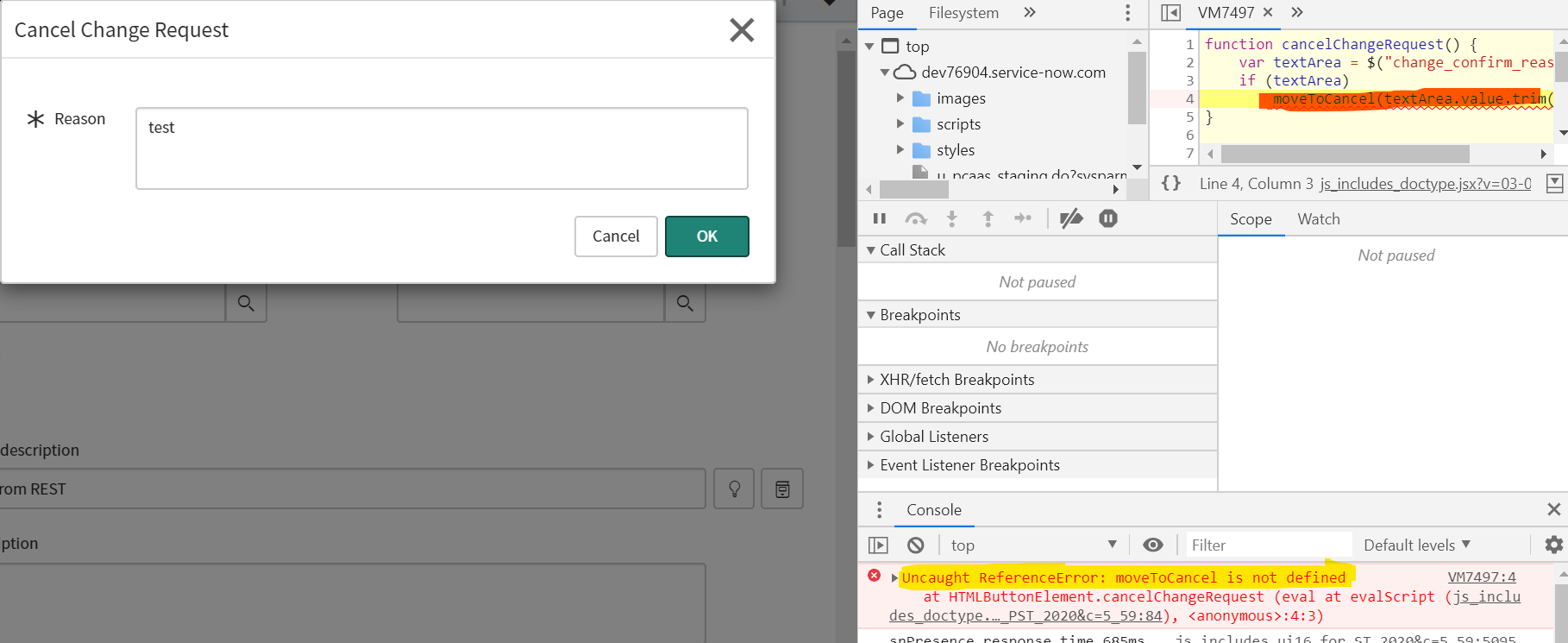Viewport: 1568px width, 643px height.
Task: Open the VM7497:4 source link
Action: coord(1482,577)
